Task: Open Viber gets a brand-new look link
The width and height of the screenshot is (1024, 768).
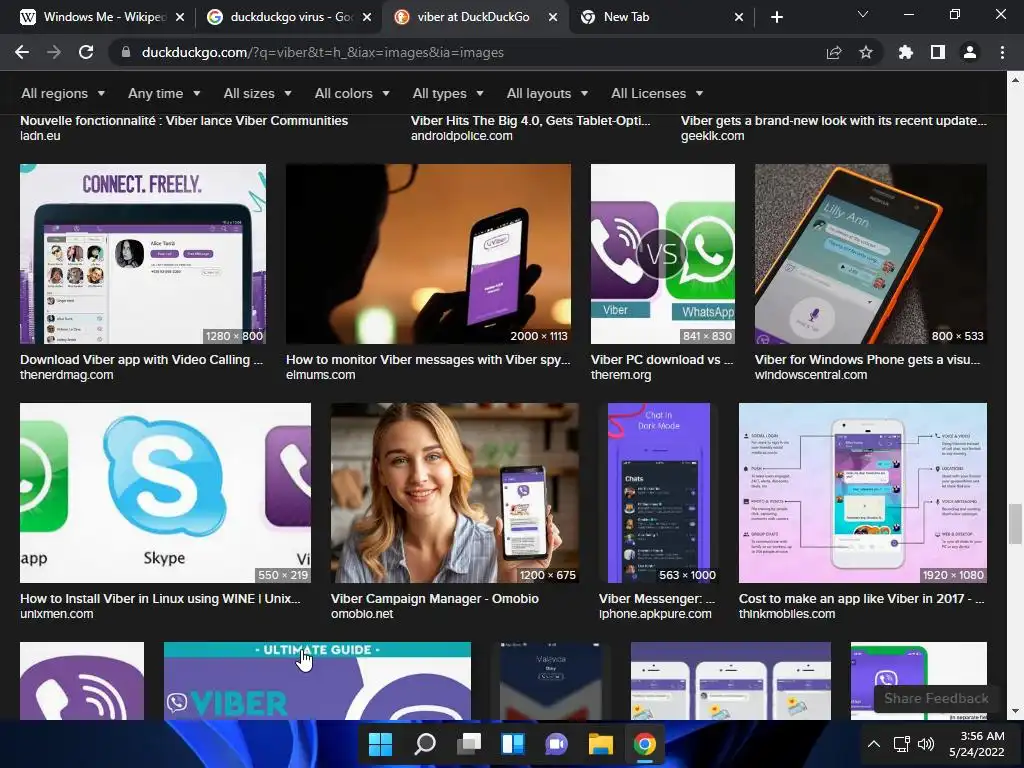Action: (x=833, y=121)
